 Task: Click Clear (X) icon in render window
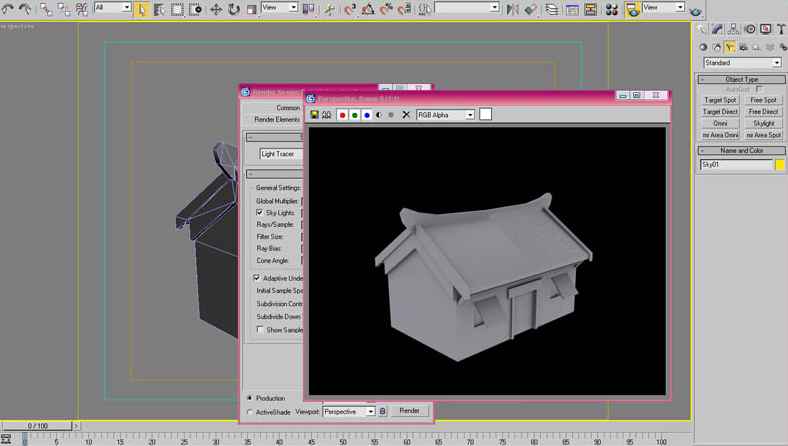(406, 115)
